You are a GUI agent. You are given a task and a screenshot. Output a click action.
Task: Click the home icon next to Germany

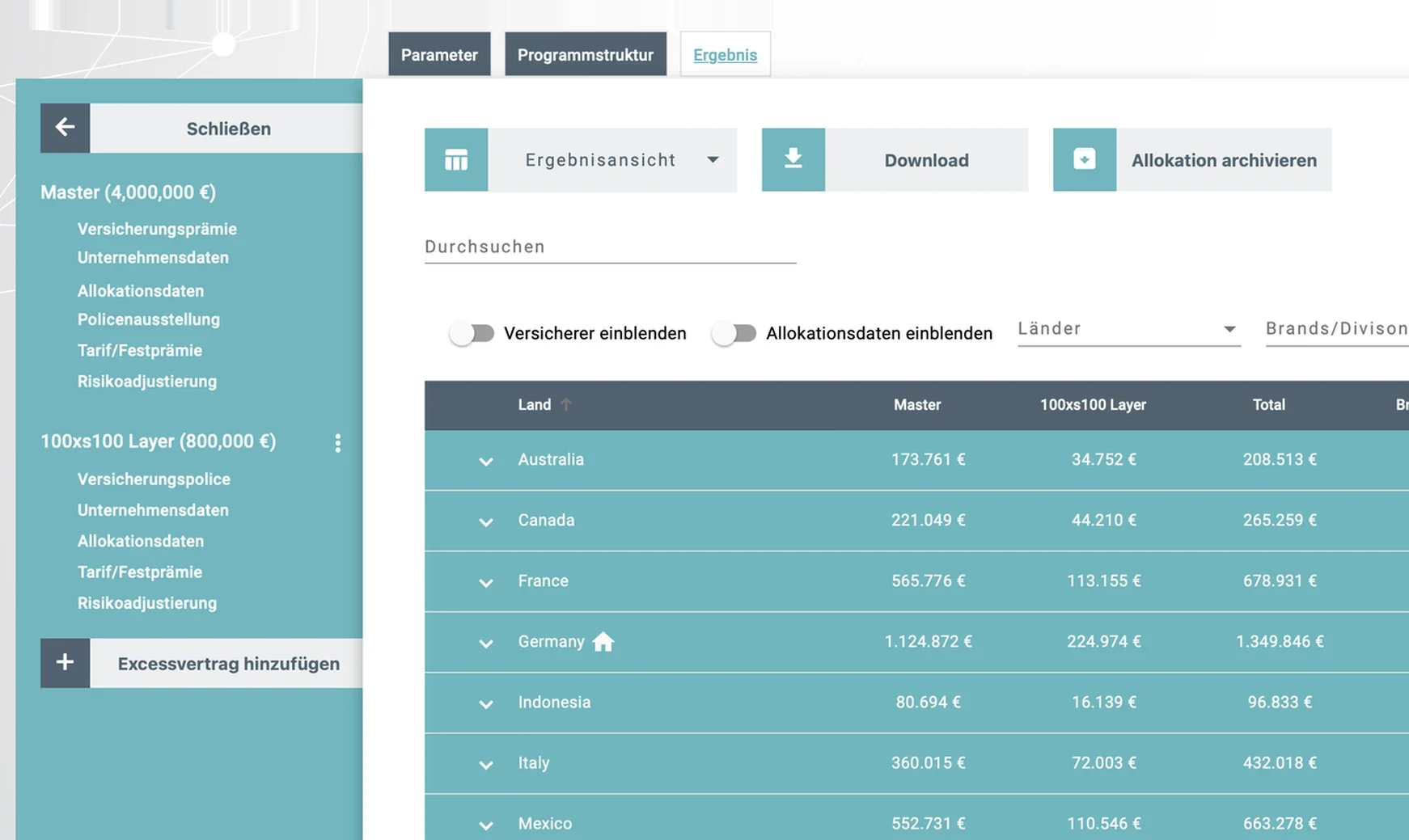point(603,642)
